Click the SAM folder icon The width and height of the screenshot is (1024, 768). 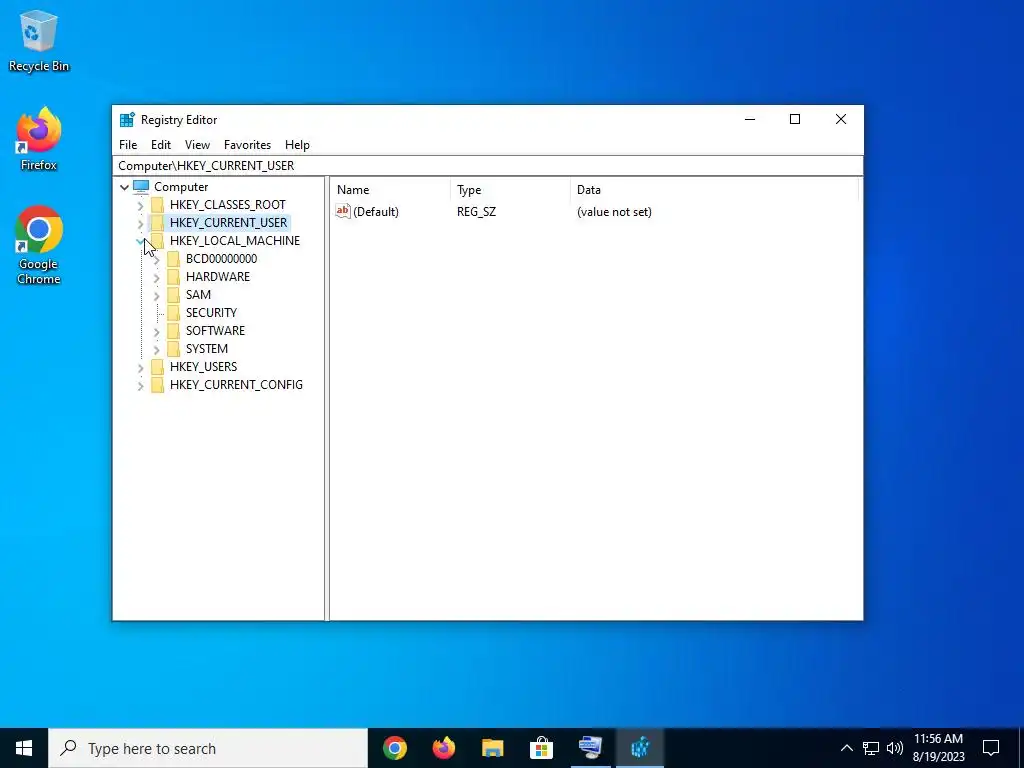coord(173,295)
